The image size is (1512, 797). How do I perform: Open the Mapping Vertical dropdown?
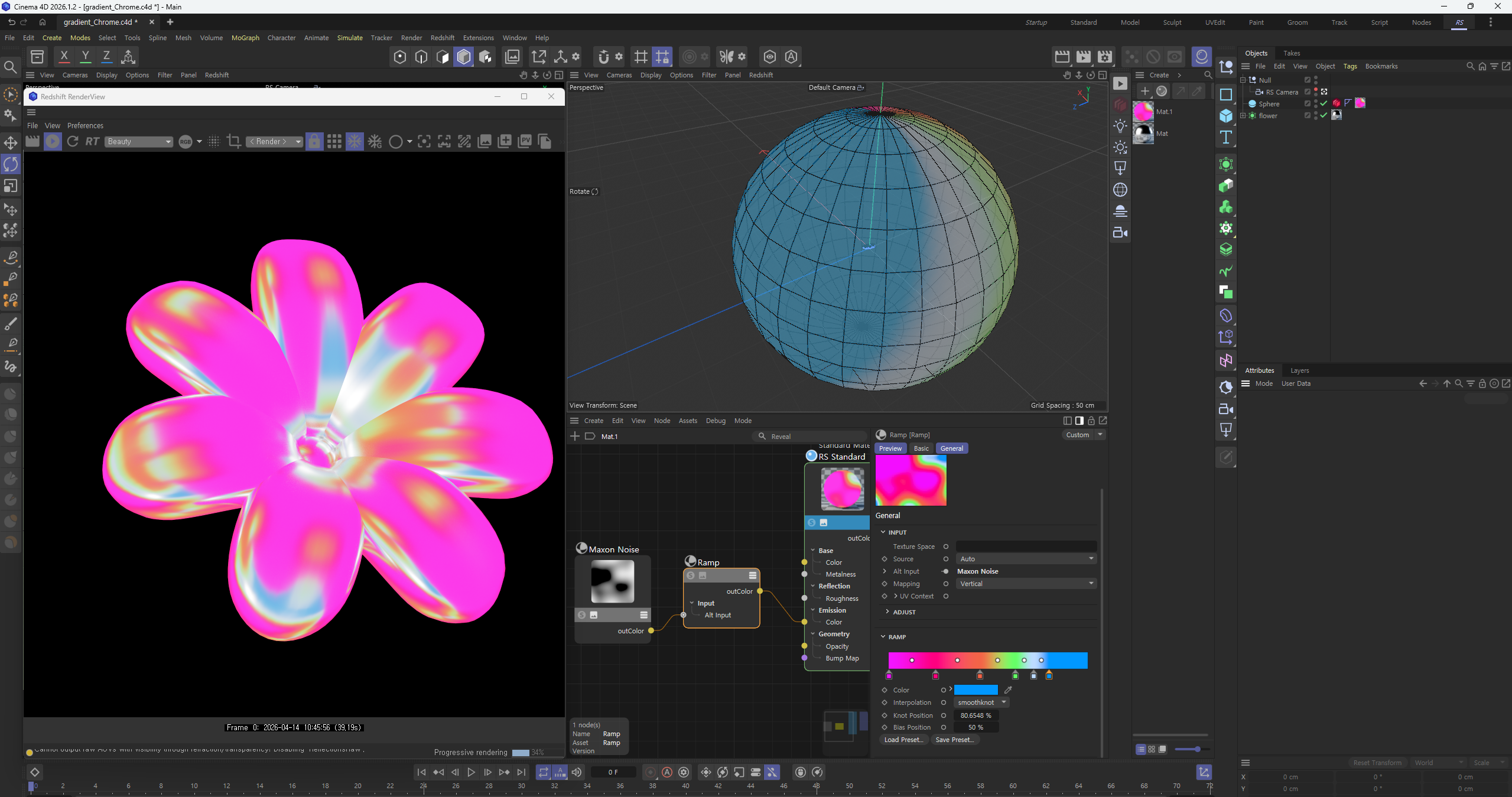tap(1026, 584)
